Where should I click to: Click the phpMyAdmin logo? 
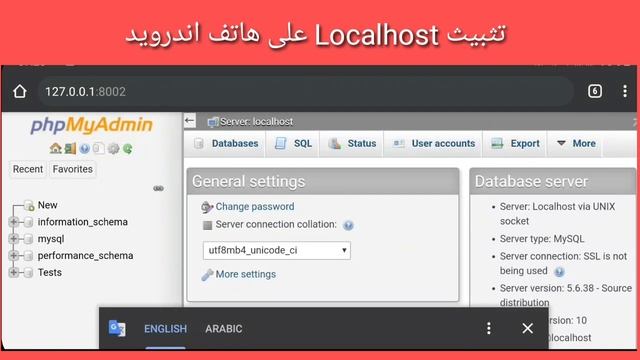pos(91,125)
